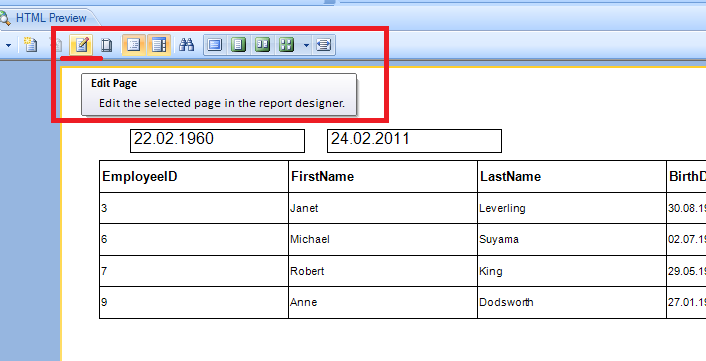Click the Janet cell
706x361 pixels.
click(x=383, y=208)
